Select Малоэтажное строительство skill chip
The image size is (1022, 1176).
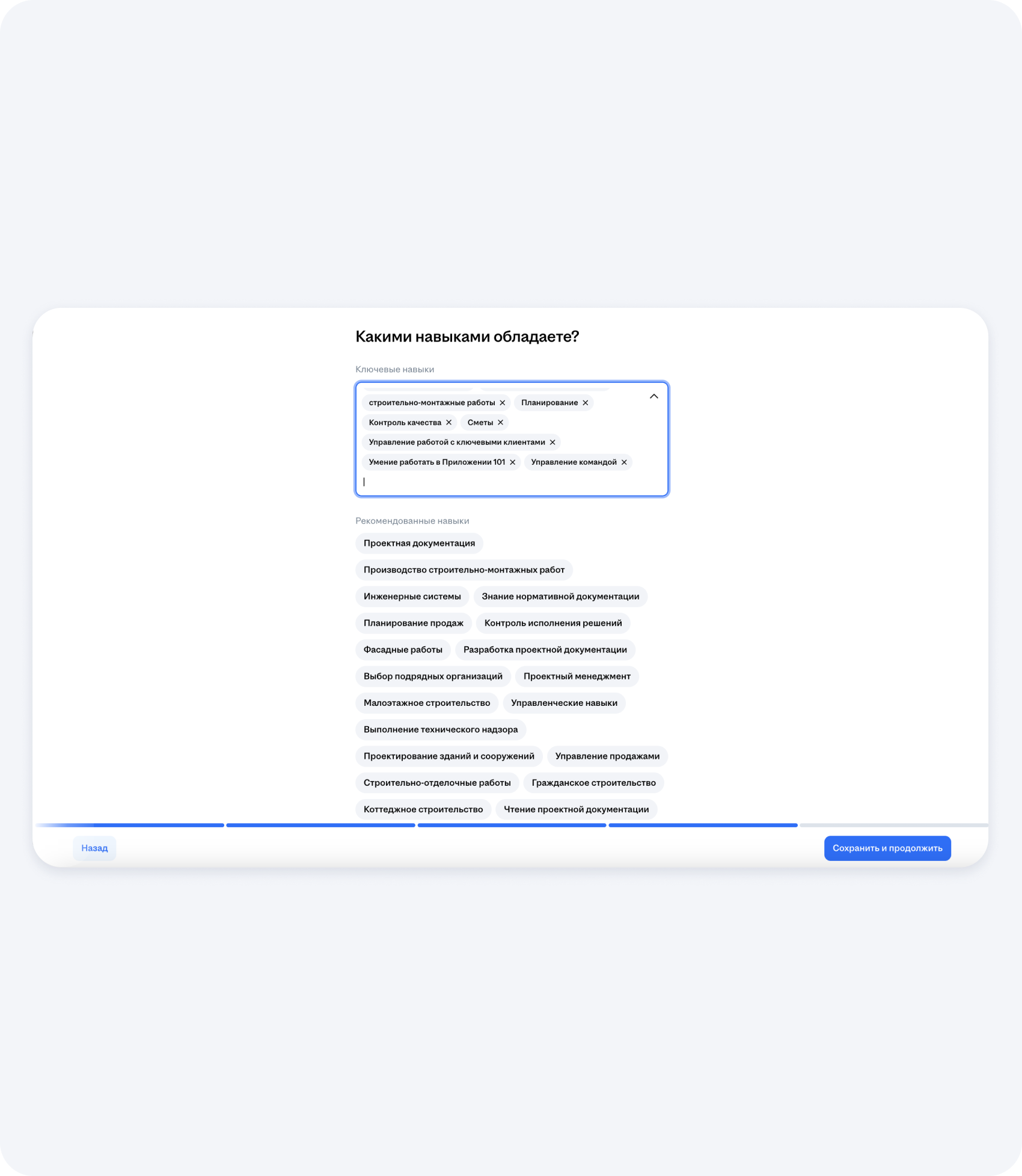coord(427,703)
